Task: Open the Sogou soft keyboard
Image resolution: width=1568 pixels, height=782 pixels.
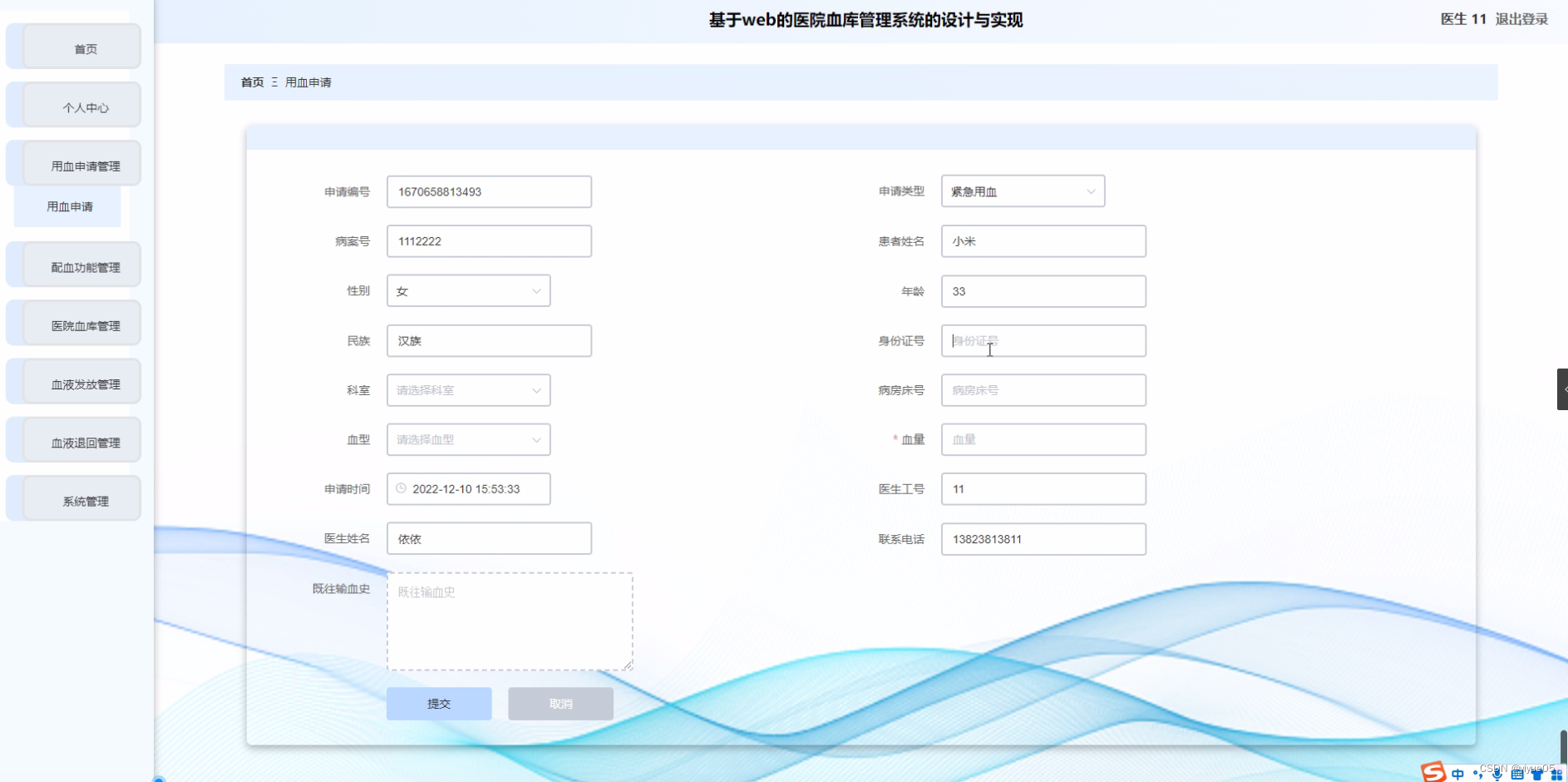Action: pyautogui.click(x=1518, y=775)
